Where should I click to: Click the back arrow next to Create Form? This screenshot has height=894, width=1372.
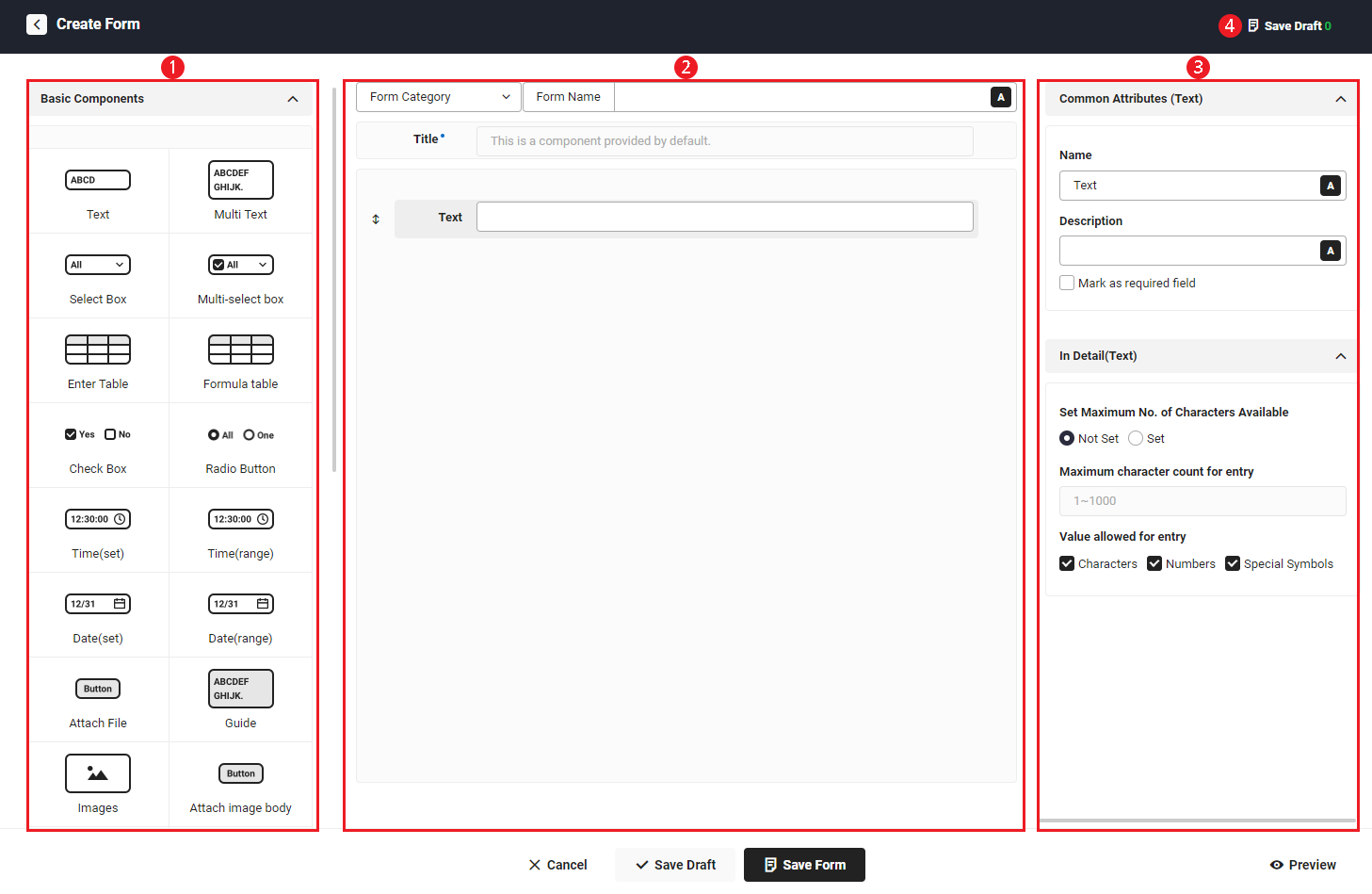coord(37,24)
